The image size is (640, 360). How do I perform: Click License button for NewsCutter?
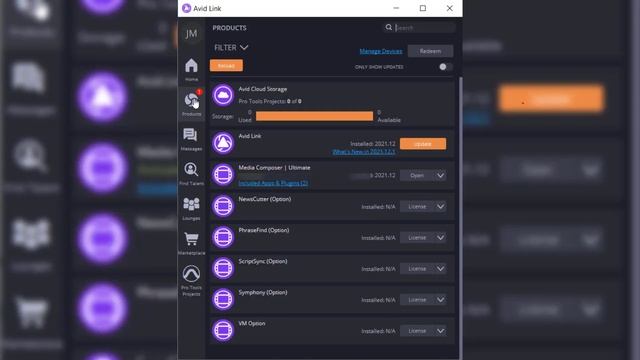[417, 207]
